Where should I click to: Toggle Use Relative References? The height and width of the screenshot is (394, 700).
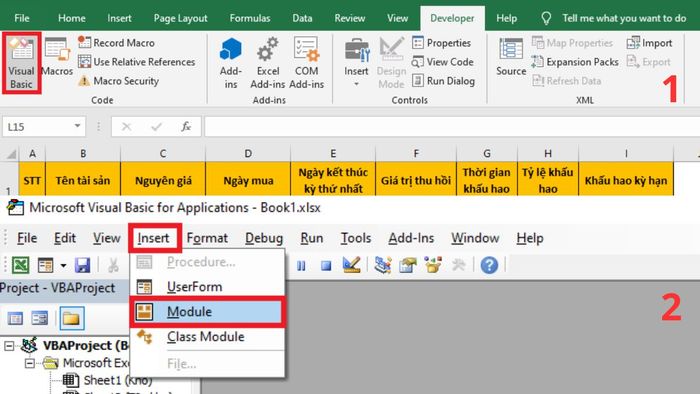(x=137, y=62)
